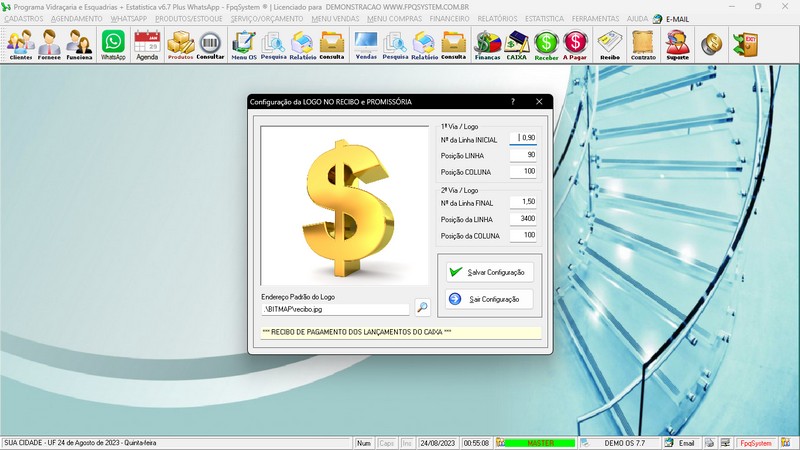Click the time 00:55:08 in status bar
Screen dimensions: 800x450
click(x=476, y=443)
